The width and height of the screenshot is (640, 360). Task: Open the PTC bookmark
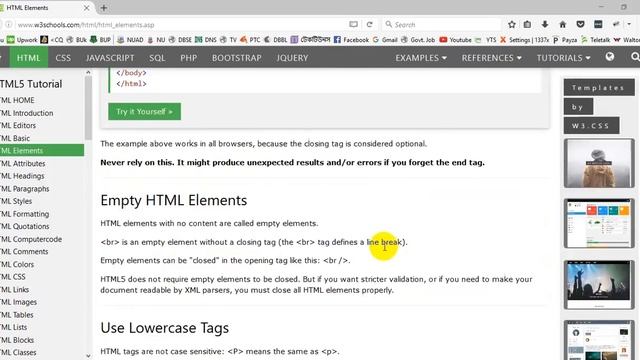[250, 40]
